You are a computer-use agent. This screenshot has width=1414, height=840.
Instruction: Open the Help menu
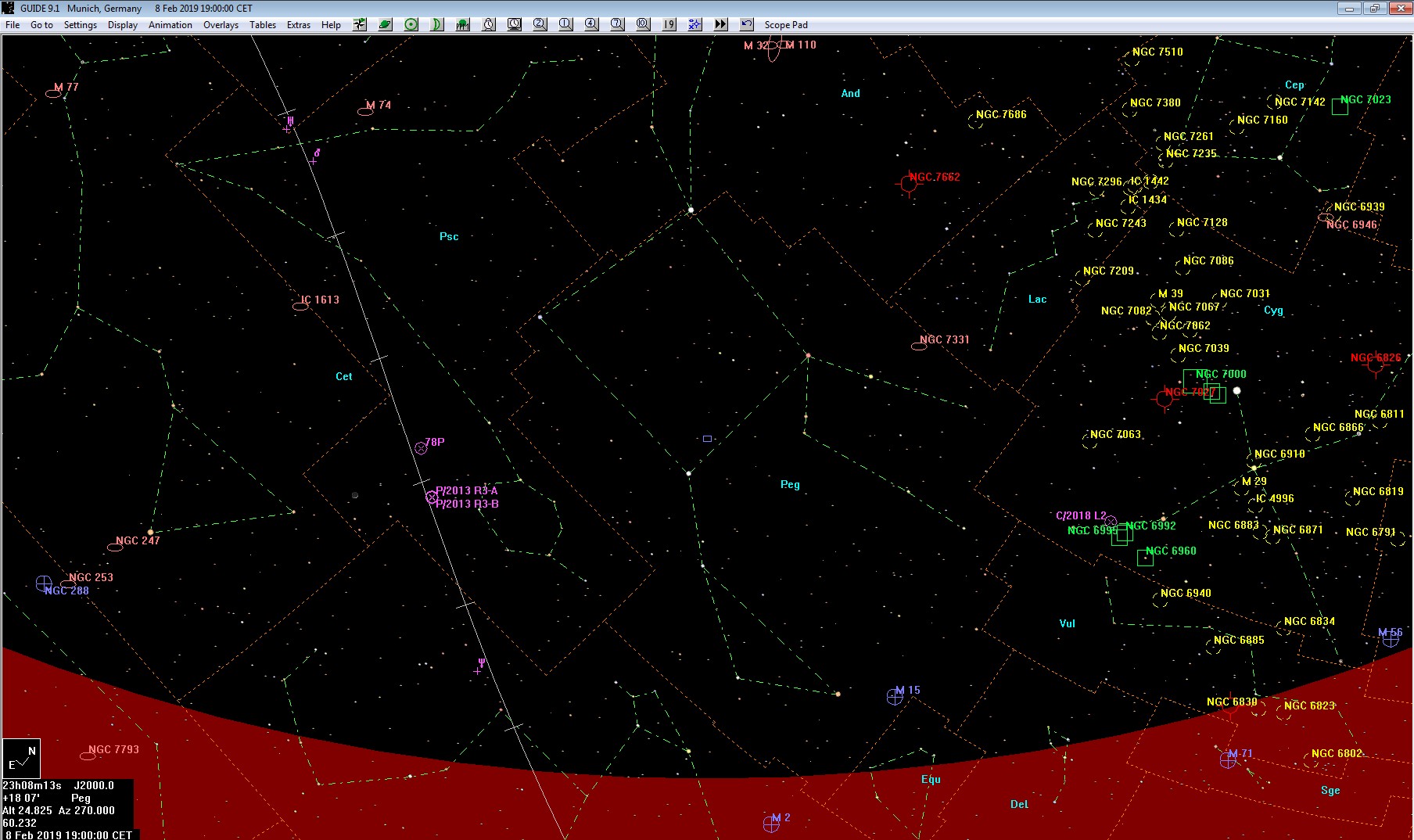(331, 25)
